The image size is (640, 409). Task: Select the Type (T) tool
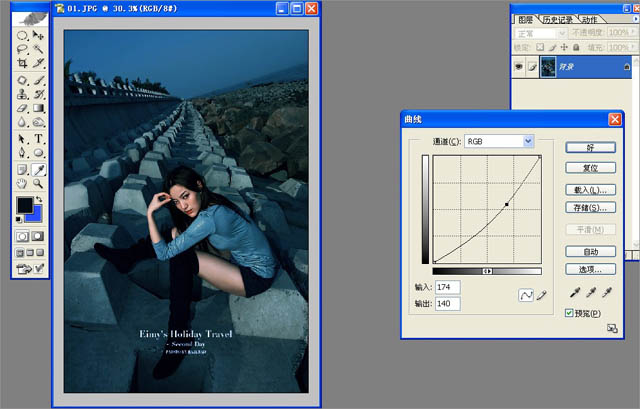[39, 138]
